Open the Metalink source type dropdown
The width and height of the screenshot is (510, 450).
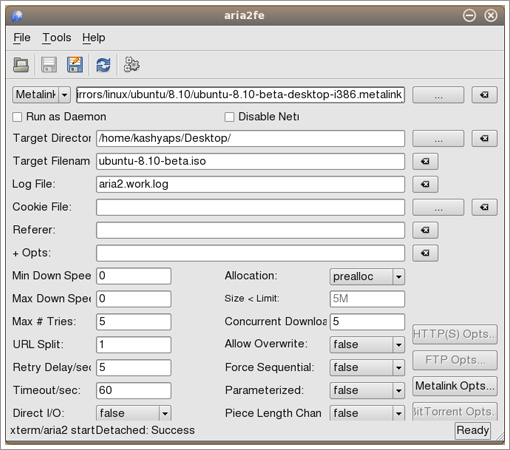pos(41,95)
